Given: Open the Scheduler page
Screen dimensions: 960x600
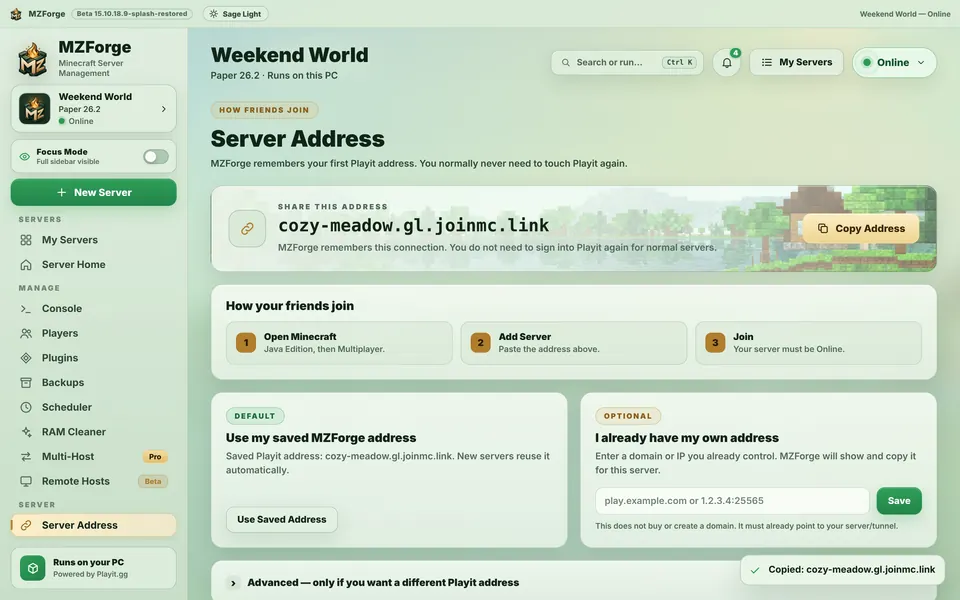Looking at the screenshot, I should 93,407.
